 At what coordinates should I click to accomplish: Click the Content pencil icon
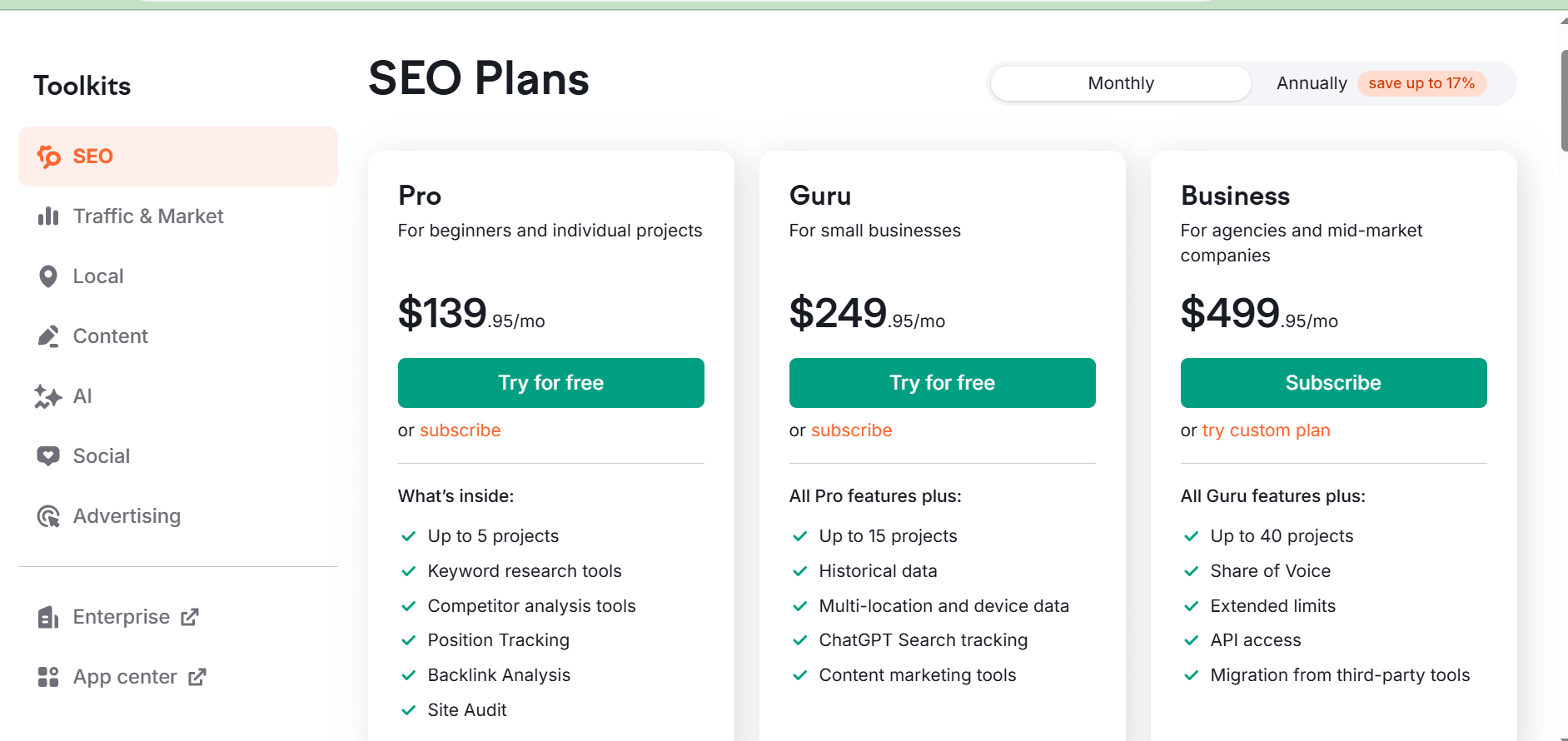(x=48, y=336)
